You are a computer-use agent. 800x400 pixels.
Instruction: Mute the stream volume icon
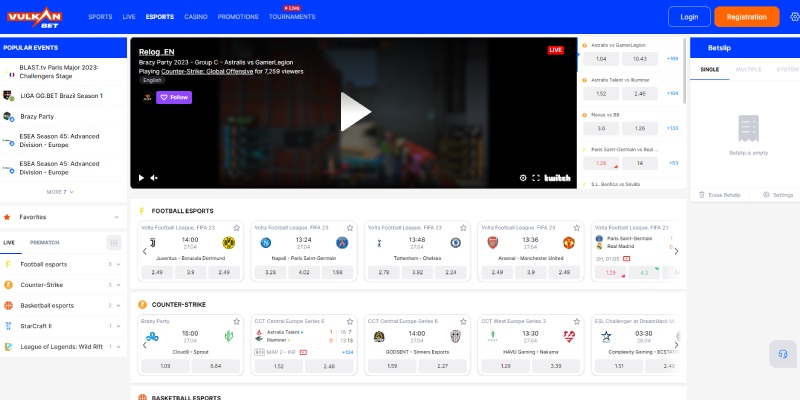(x=154, y=178)
